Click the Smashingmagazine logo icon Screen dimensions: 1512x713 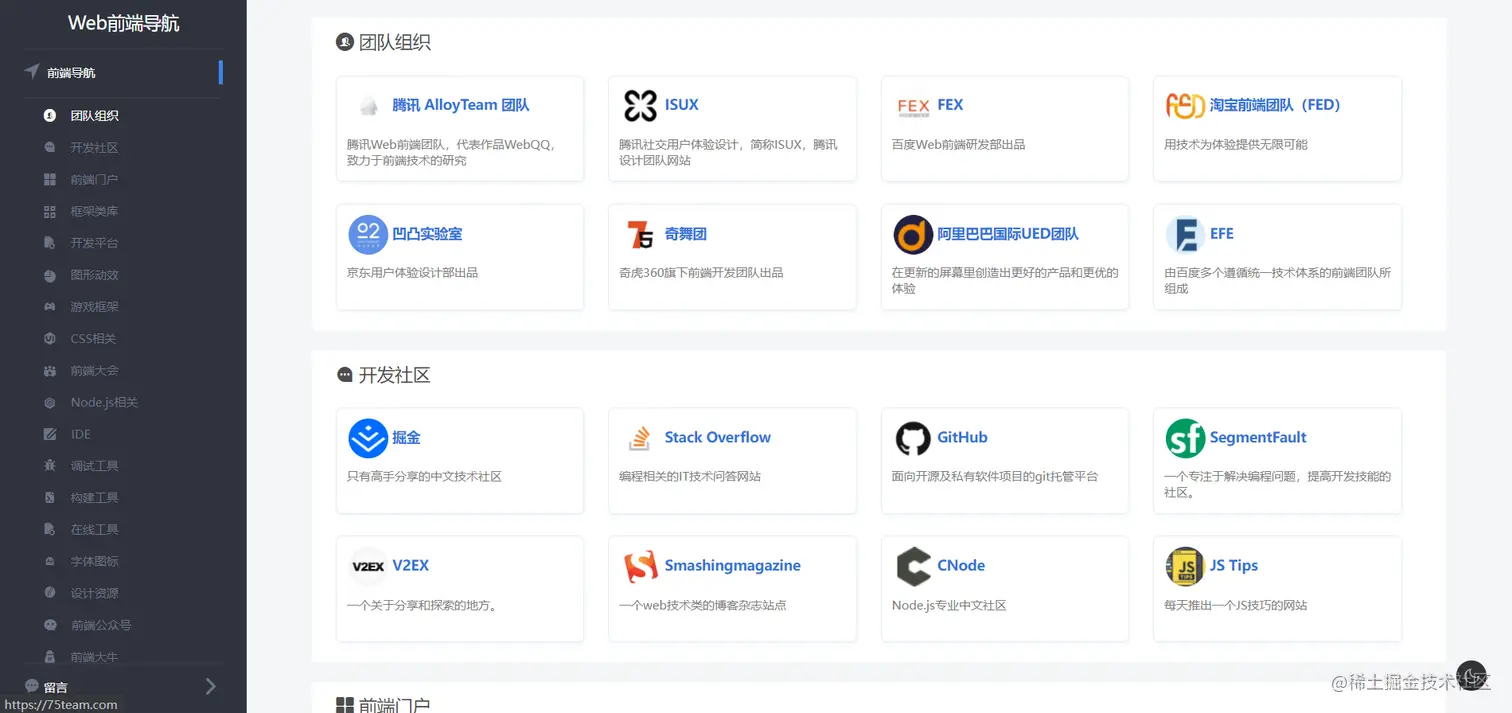640,566
